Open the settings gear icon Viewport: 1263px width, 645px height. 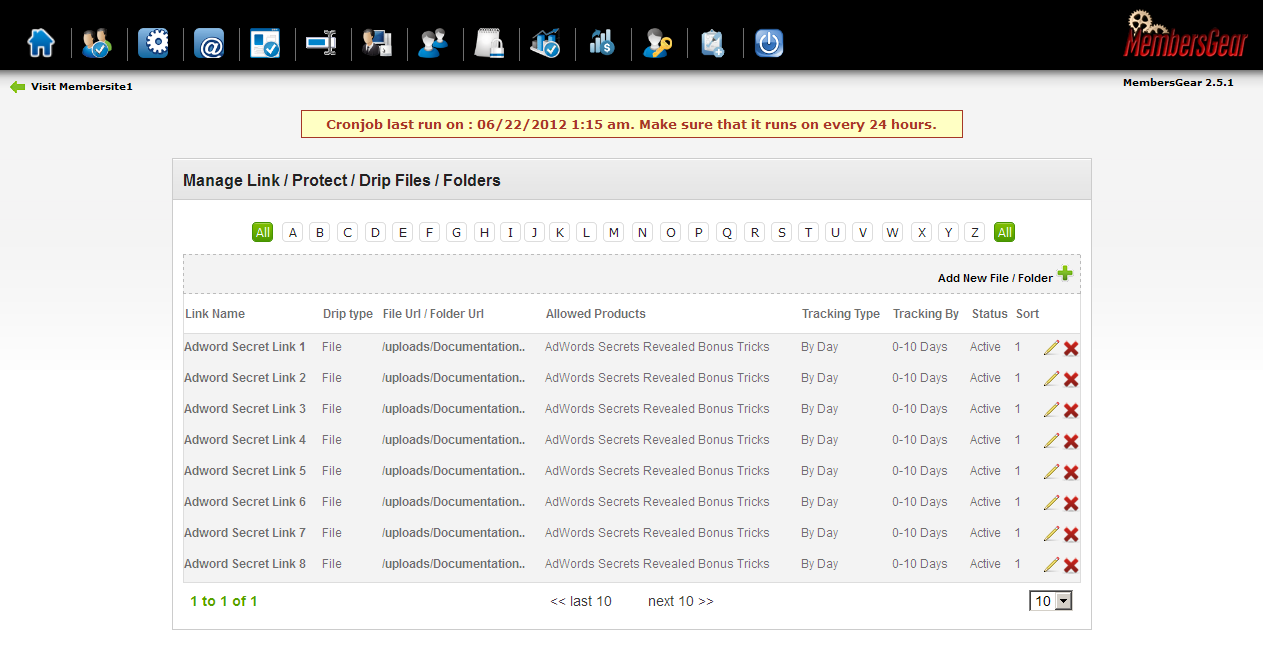[153, 44]
